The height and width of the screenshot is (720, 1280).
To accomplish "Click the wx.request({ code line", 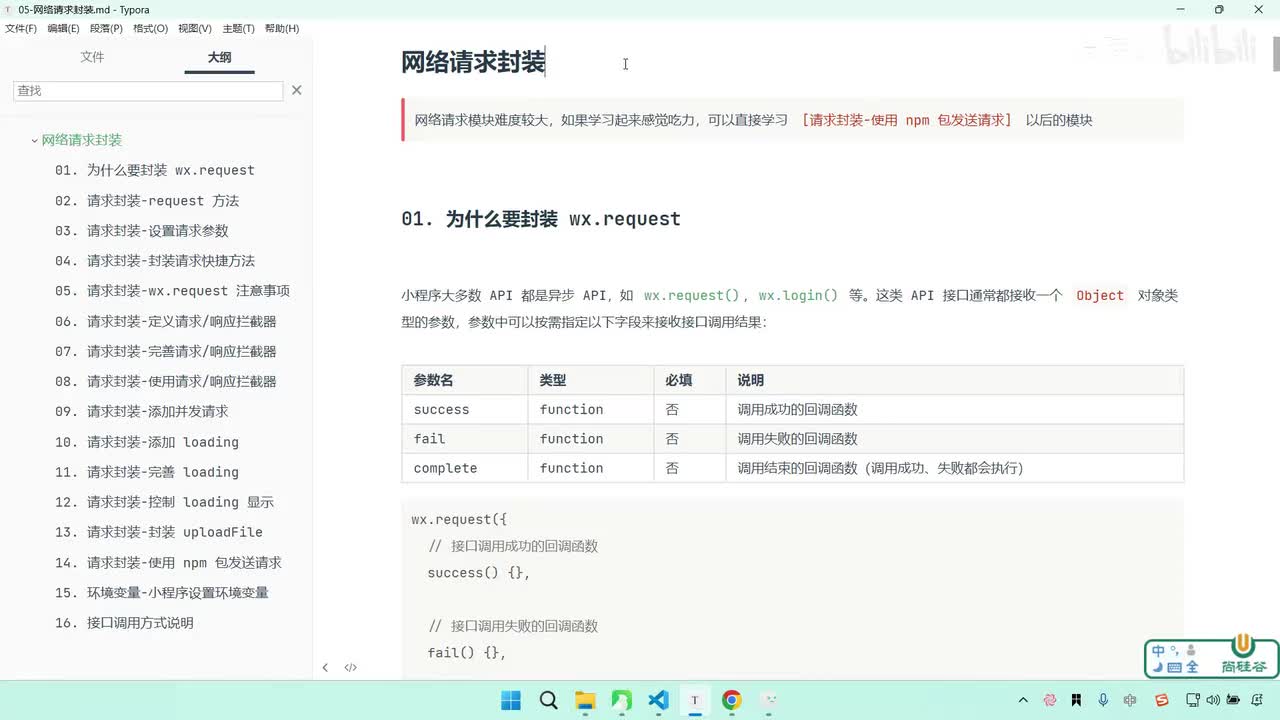I will point(460,520).
